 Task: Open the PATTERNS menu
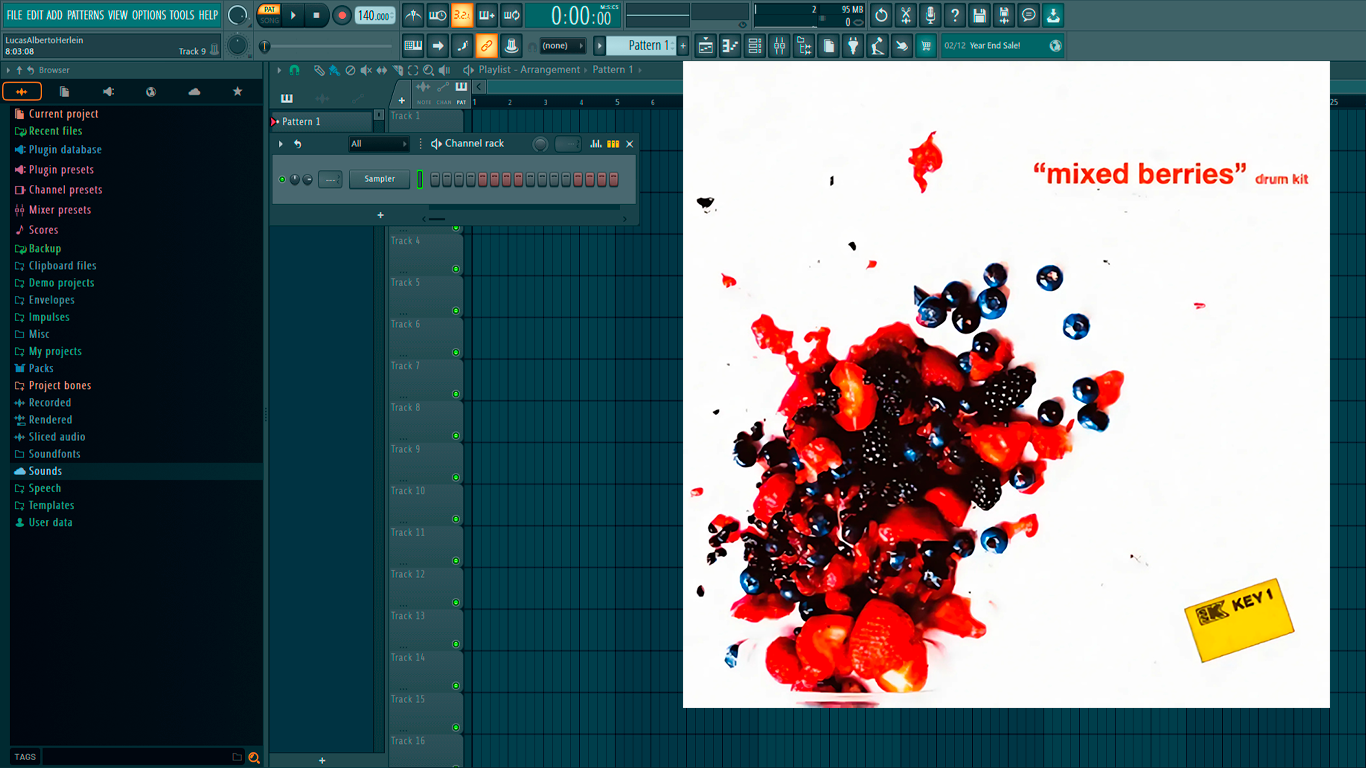tap(85, 15)
